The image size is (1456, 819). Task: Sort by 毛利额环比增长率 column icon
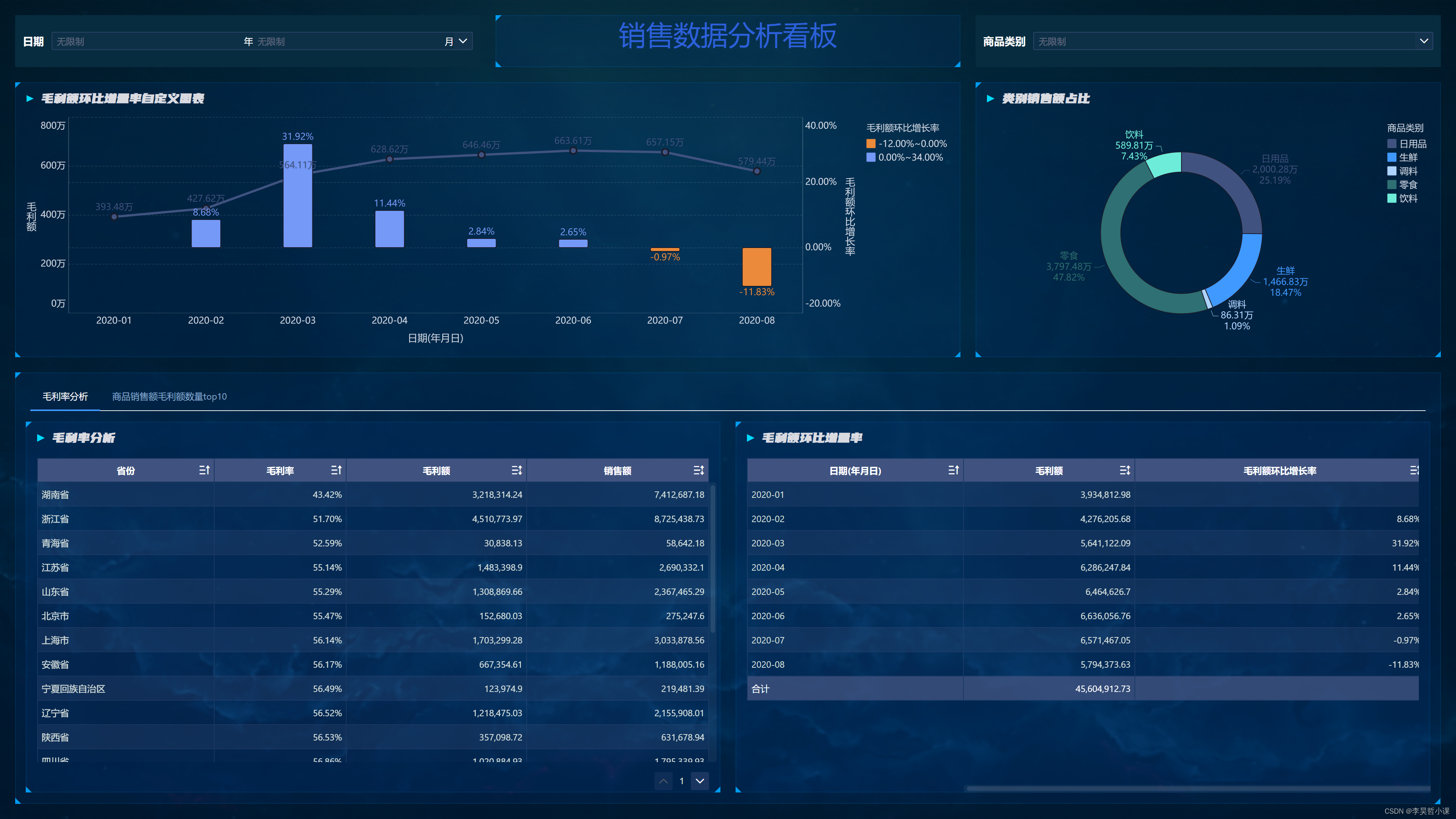1414,470
